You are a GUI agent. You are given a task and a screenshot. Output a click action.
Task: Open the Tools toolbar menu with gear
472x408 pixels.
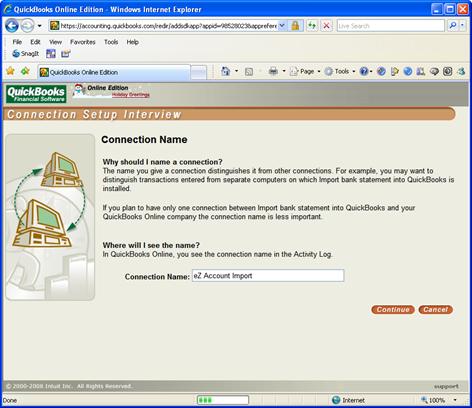click(340, 71)
